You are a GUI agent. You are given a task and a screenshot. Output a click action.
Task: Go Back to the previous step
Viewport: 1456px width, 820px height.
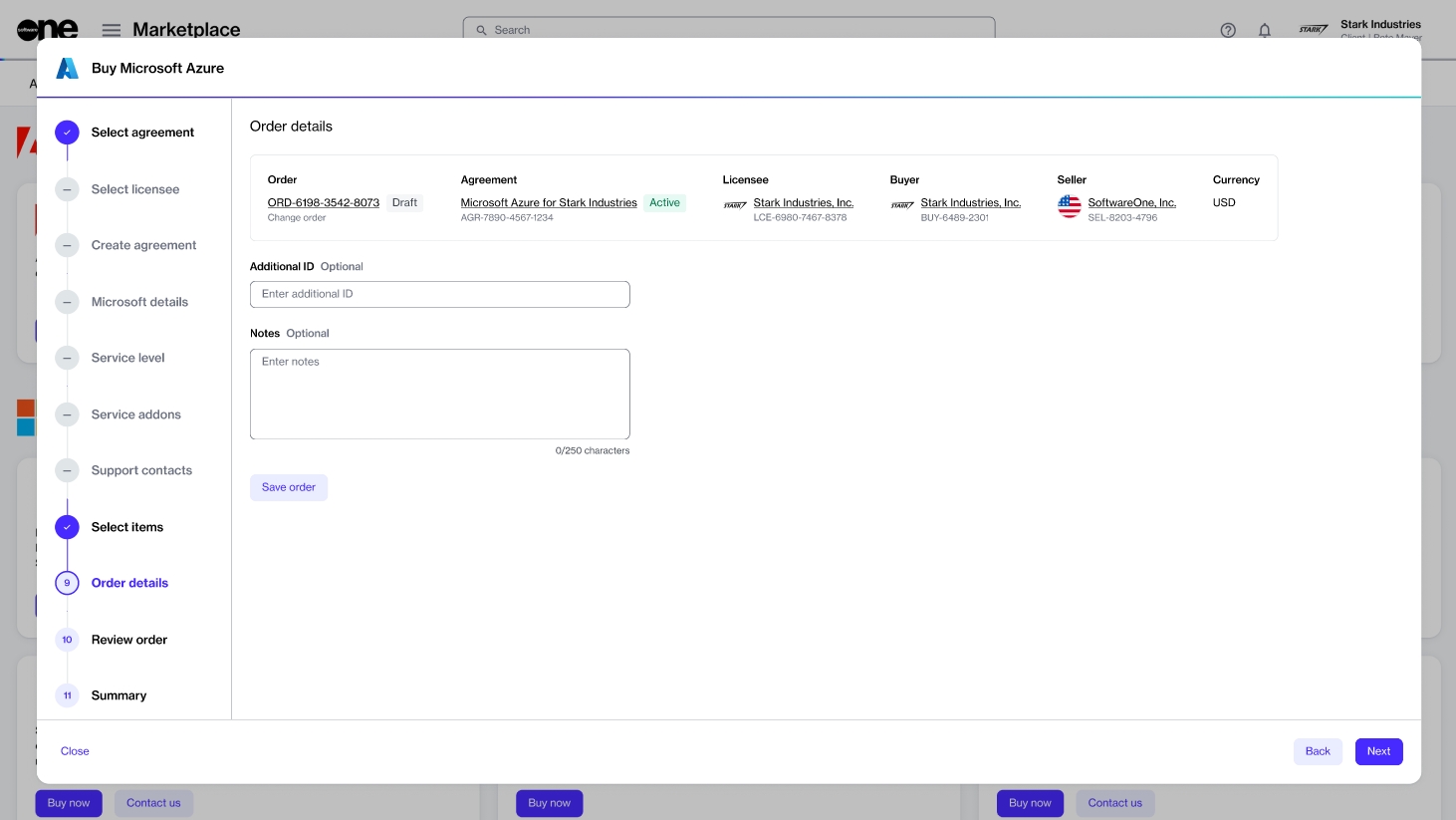click(x=1317, y=751)
